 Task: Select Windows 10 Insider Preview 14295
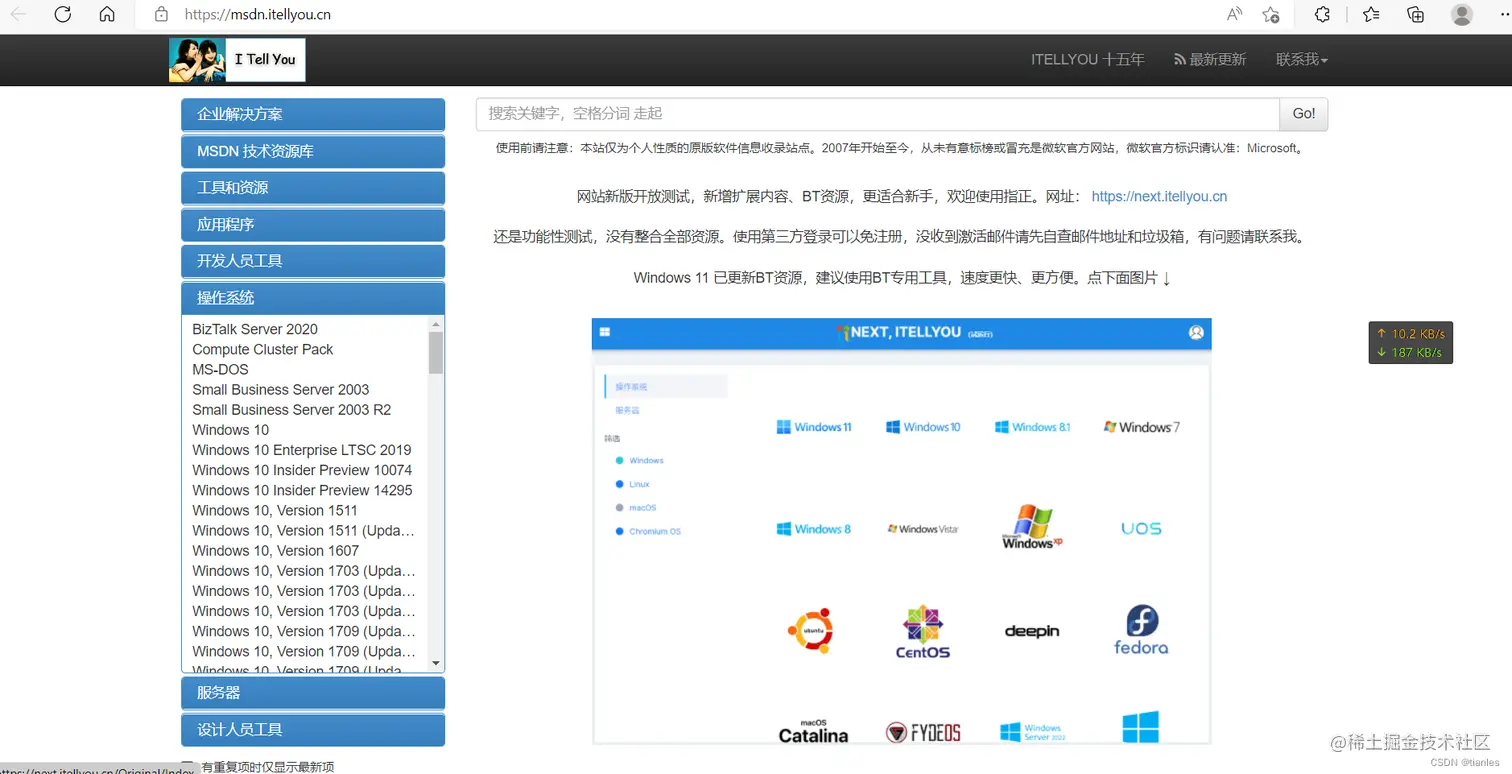click(302, 490)
